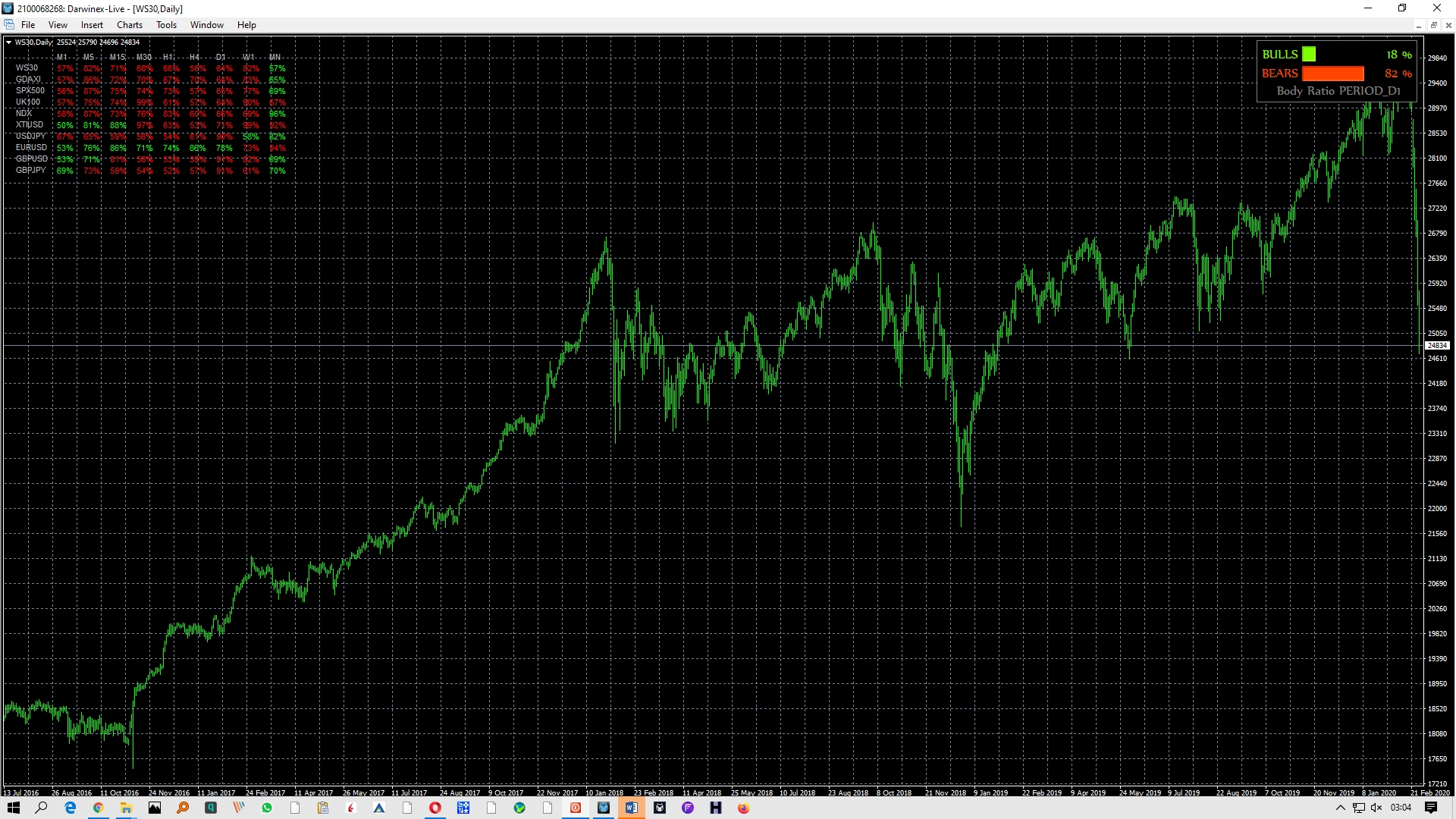Open Microsoft Word from the taskbar
The height and width of the screenshot is (819, 1456).
point(631,808)
